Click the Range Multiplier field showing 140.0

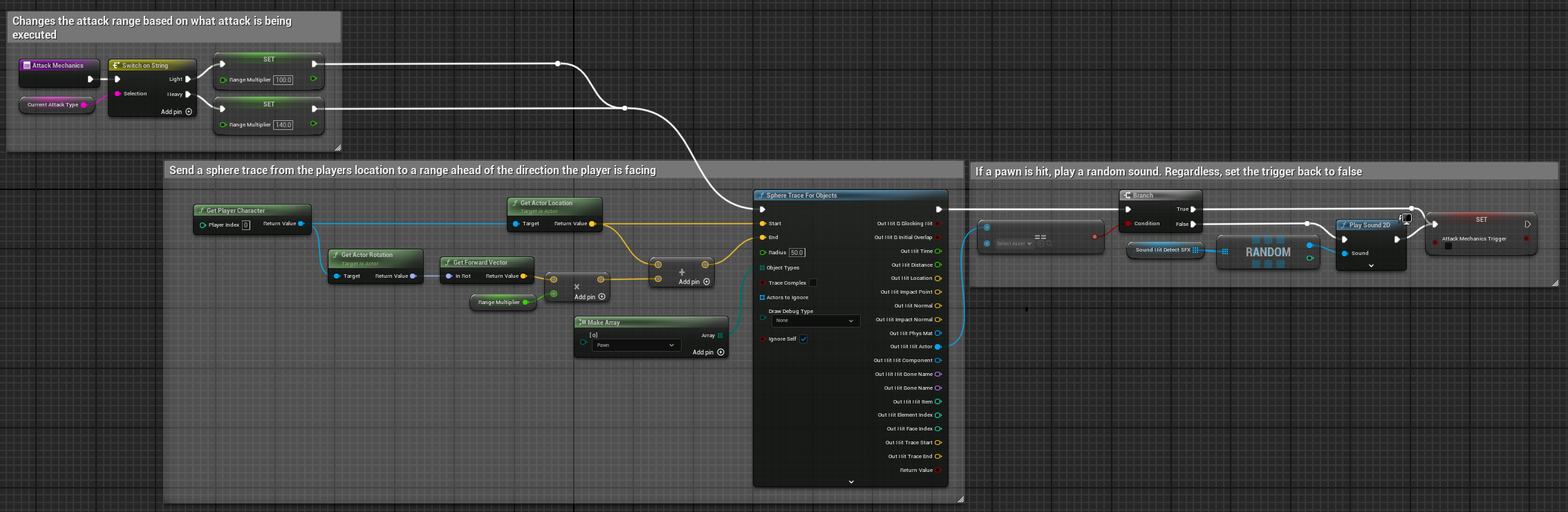click(x=283, y=125)
